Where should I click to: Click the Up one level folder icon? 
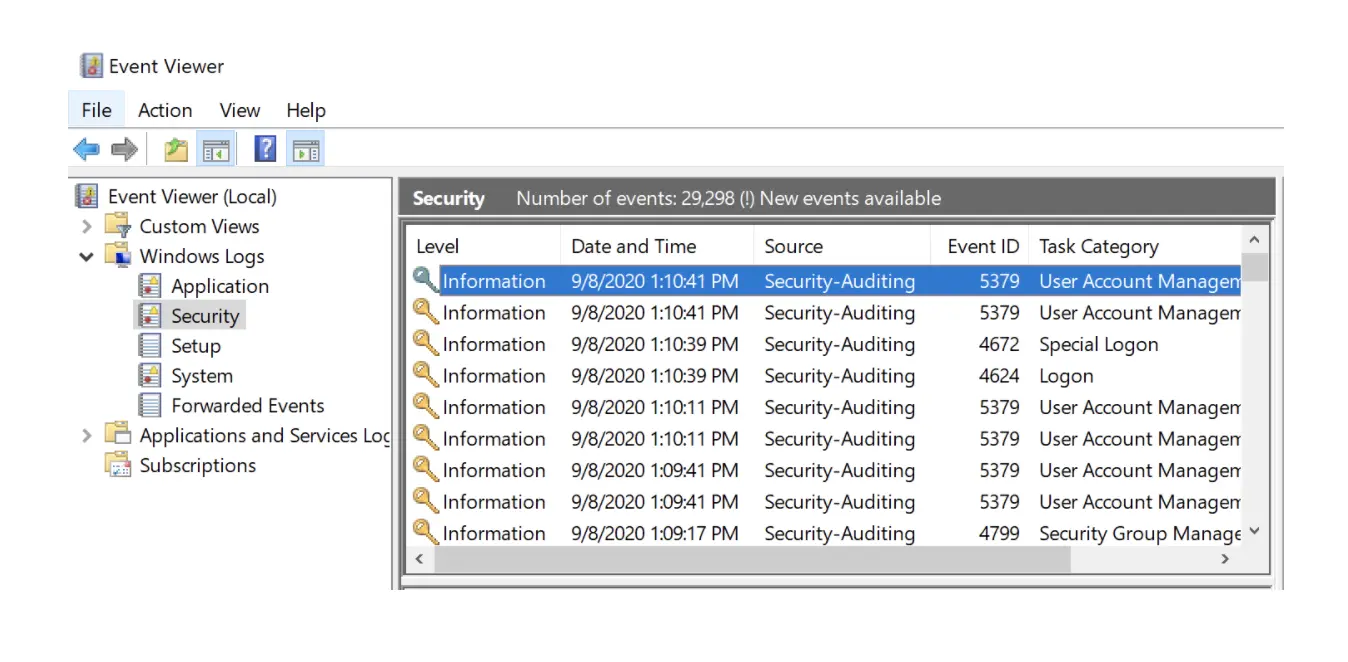176,150
